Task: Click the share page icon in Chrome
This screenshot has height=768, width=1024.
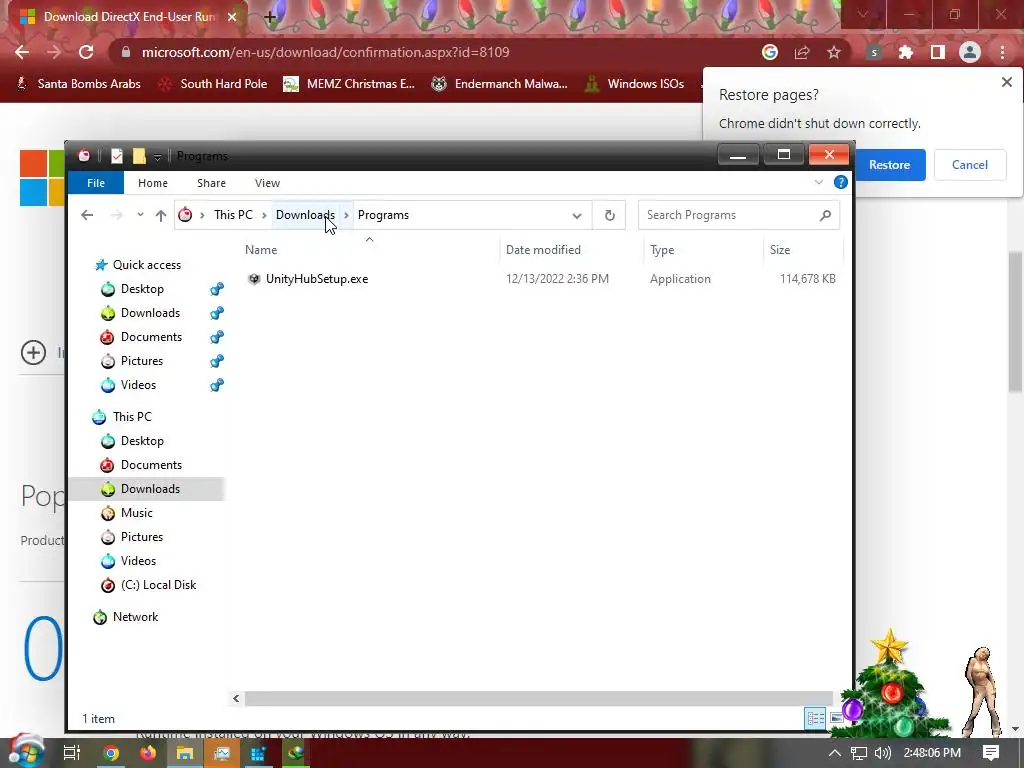Action: [802, 52]
